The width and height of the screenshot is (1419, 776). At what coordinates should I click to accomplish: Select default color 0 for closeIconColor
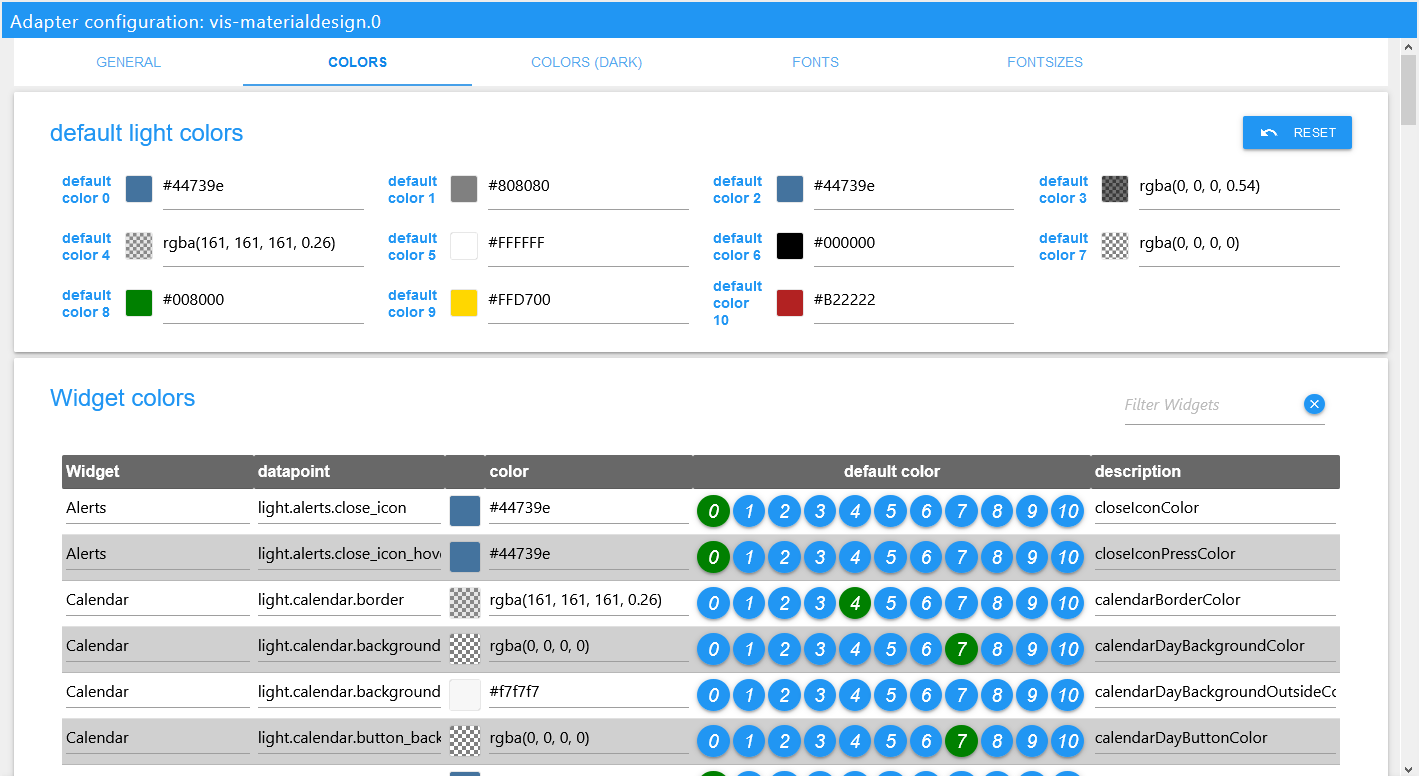pyautogui.click(x=713, y=511)
